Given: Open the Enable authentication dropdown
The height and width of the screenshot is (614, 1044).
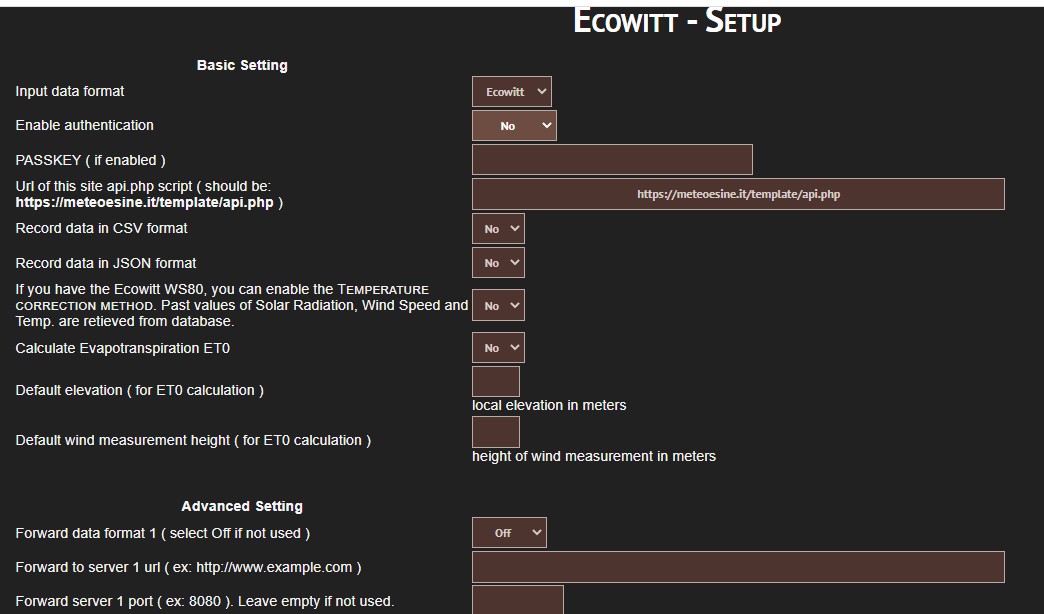Looking at the screenshot, I should coord(514,126).
